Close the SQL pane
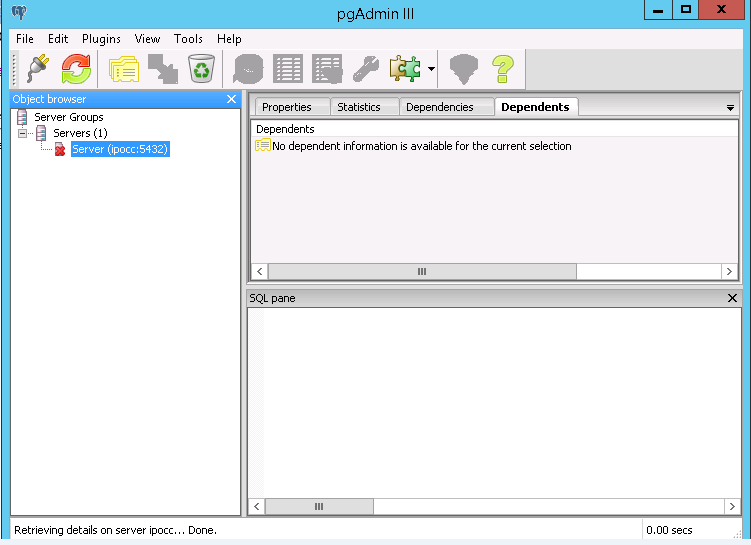 [732, 298]
